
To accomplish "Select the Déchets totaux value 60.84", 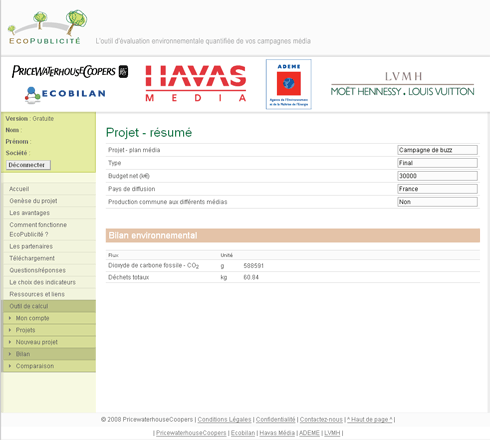I will click(251, 277).
